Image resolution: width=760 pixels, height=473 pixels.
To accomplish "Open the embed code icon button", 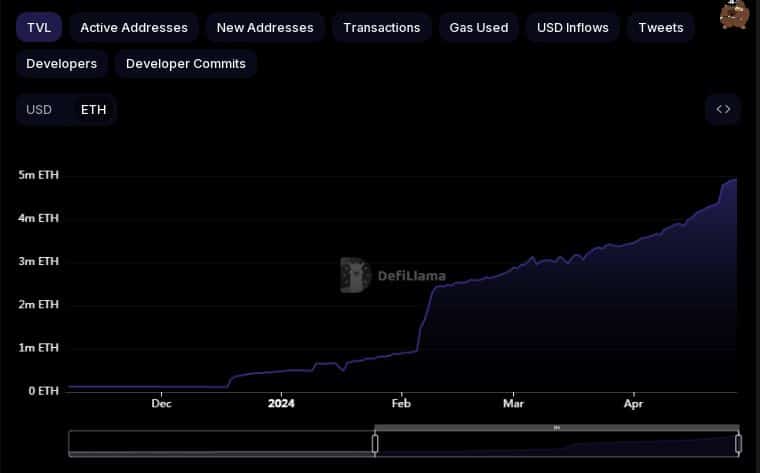I will [x=723, y=109].
